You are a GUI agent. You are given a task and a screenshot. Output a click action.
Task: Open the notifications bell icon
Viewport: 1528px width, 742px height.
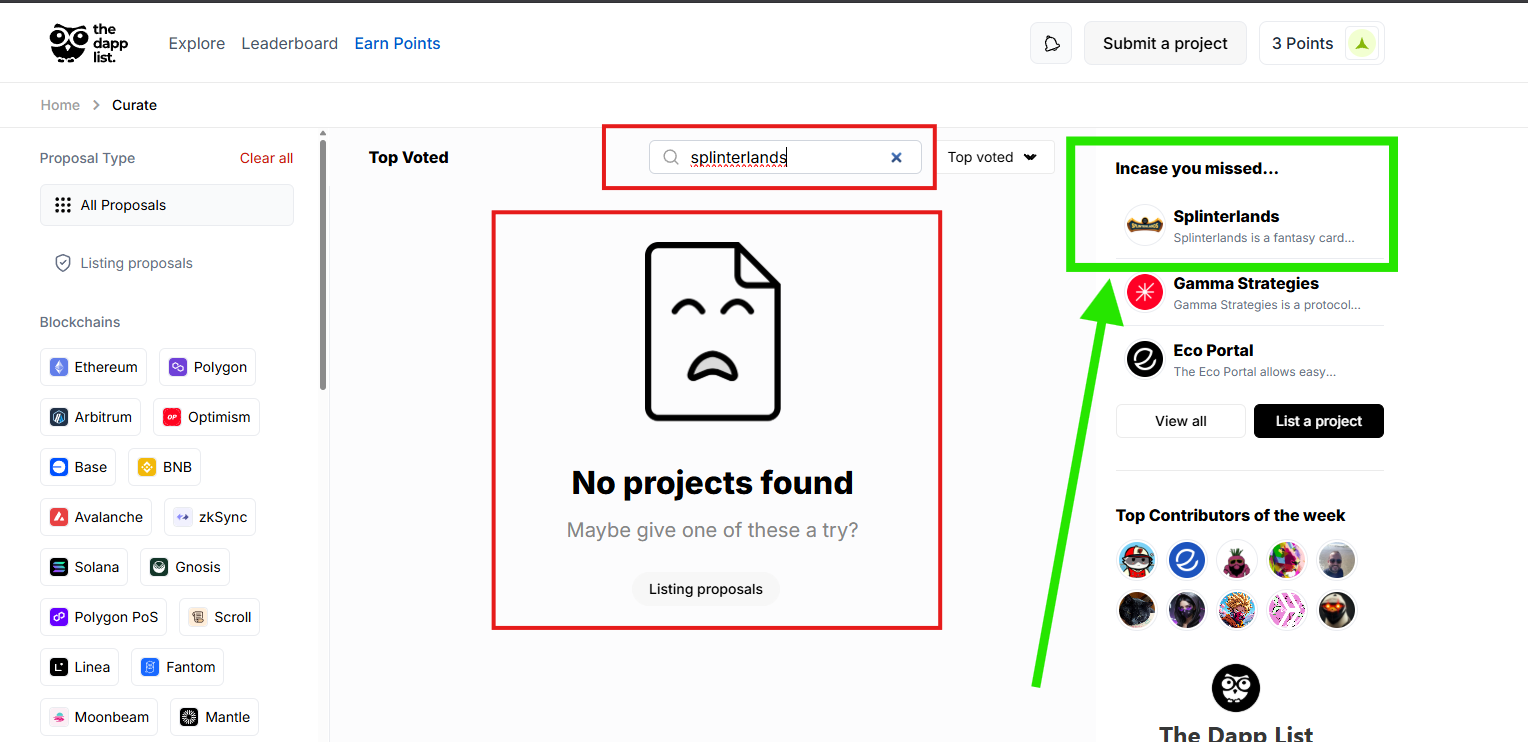tap(1051, 43)
